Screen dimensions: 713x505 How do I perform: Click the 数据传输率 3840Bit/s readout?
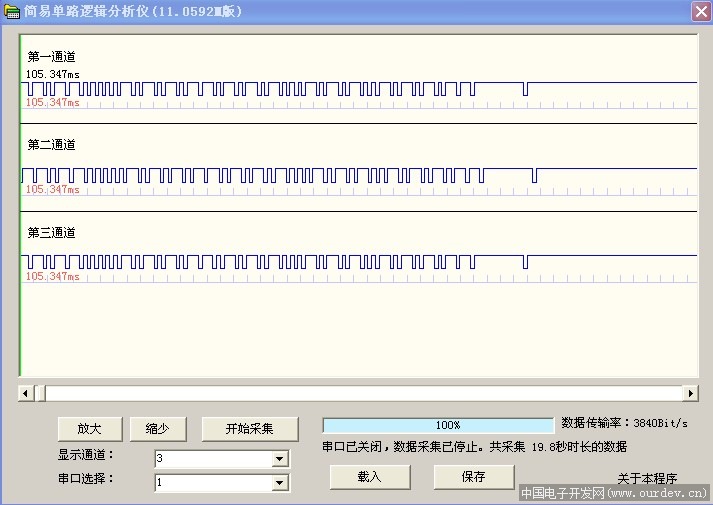pos(624,423)
